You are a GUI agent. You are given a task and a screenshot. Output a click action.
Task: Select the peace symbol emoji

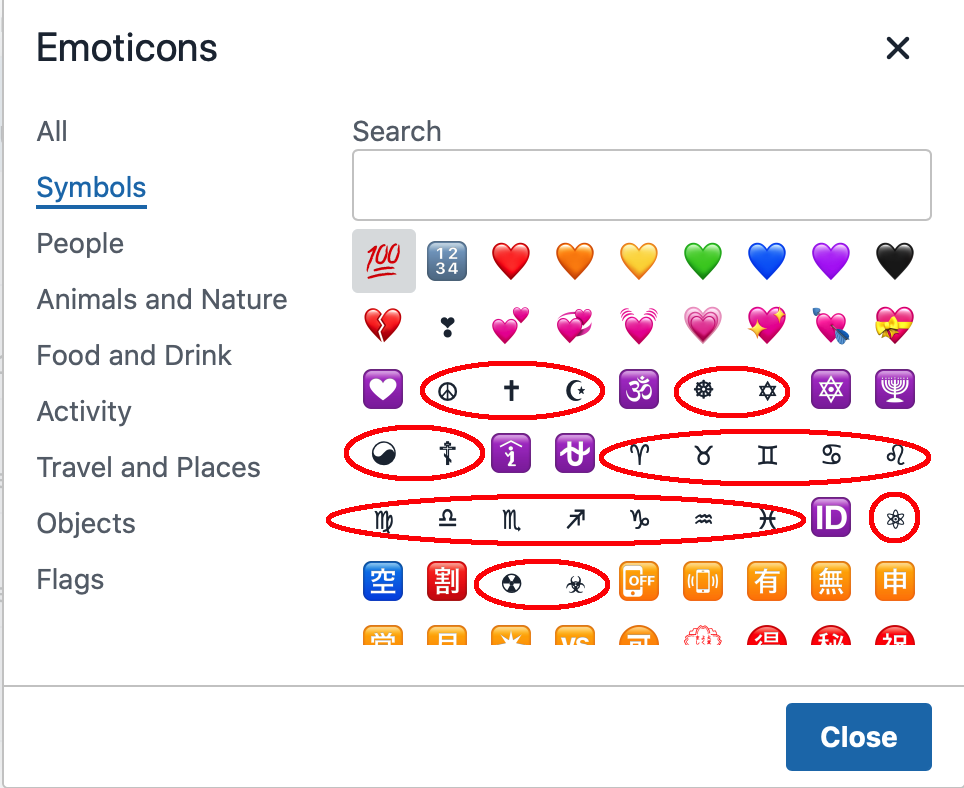coord(447,390)
